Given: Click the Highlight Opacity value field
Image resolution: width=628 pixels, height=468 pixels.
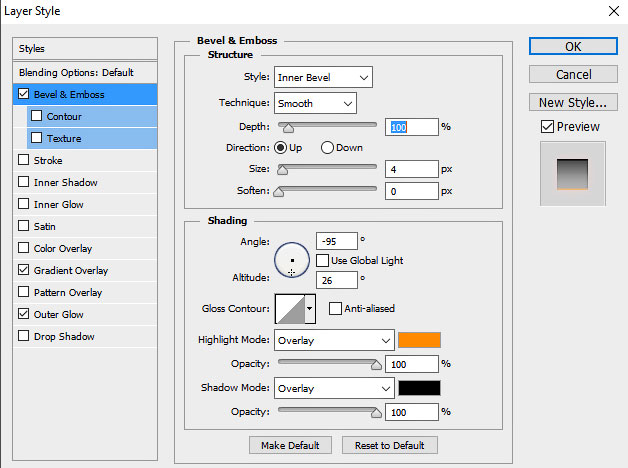Looking at the screenshot, I should point(412,364).
